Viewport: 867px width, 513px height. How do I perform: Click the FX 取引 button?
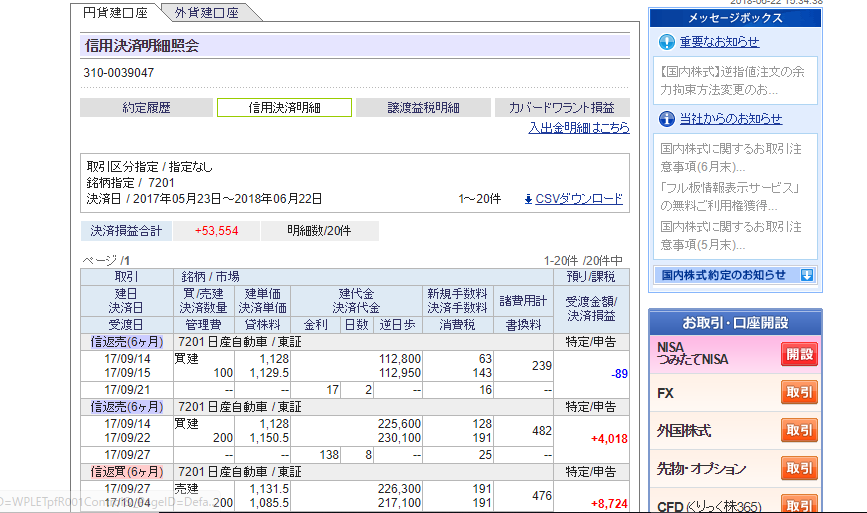(x=799, y=392)
